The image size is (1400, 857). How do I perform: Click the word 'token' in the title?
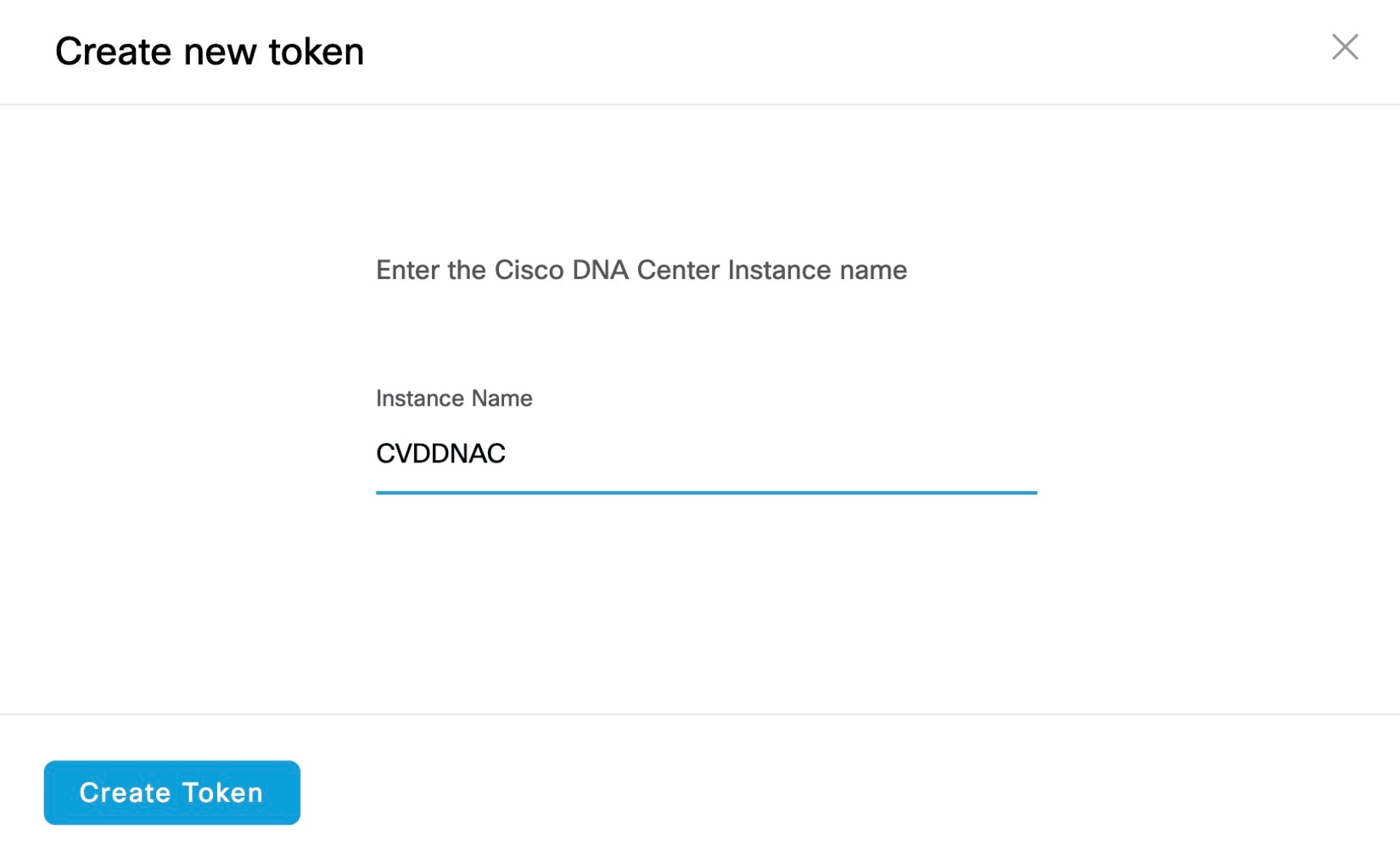(x=316, y=52)
